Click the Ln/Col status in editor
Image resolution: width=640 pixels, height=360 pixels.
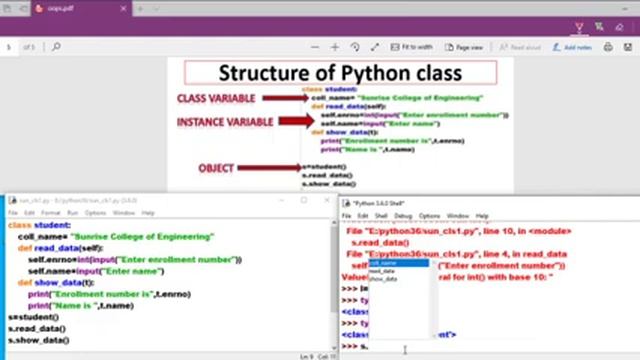[319, 356]
